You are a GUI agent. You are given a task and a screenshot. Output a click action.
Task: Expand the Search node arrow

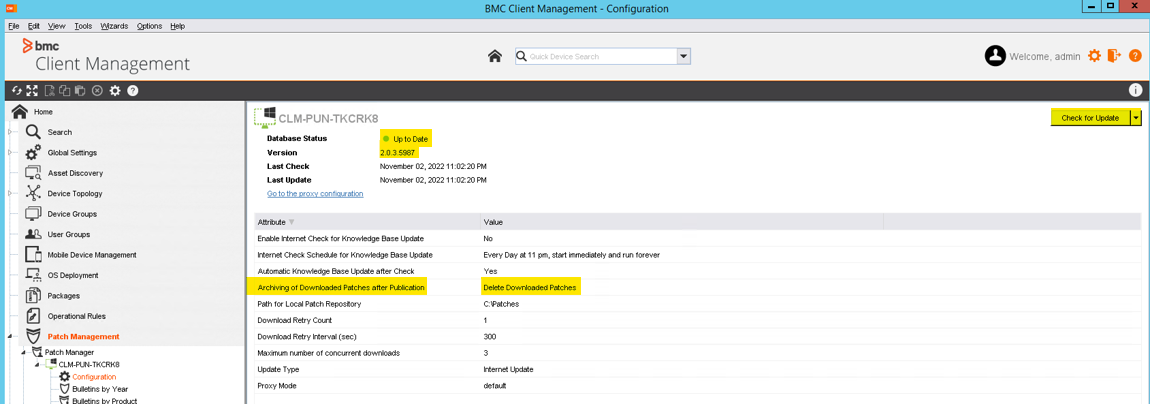[x=10, y=132]
